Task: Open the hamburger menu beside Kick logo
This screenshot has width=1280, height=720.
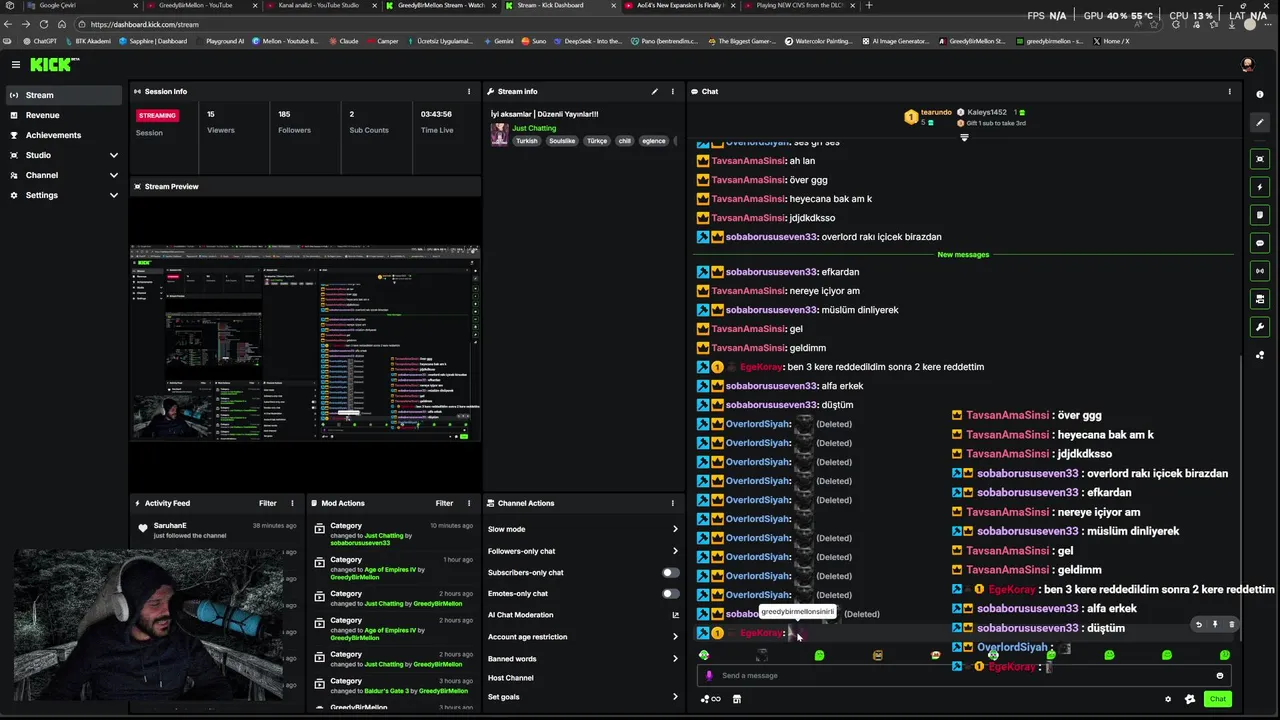Action: pyautogui.click(x=16, y=64)
